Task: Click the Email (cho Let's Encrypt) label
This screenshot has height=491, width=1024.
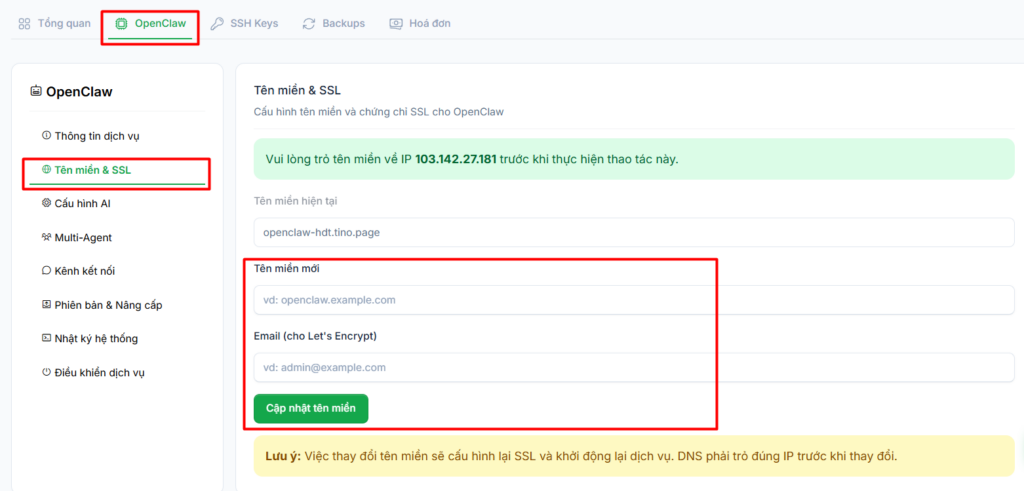Action: pyautogui.click(x=315, y=336)
